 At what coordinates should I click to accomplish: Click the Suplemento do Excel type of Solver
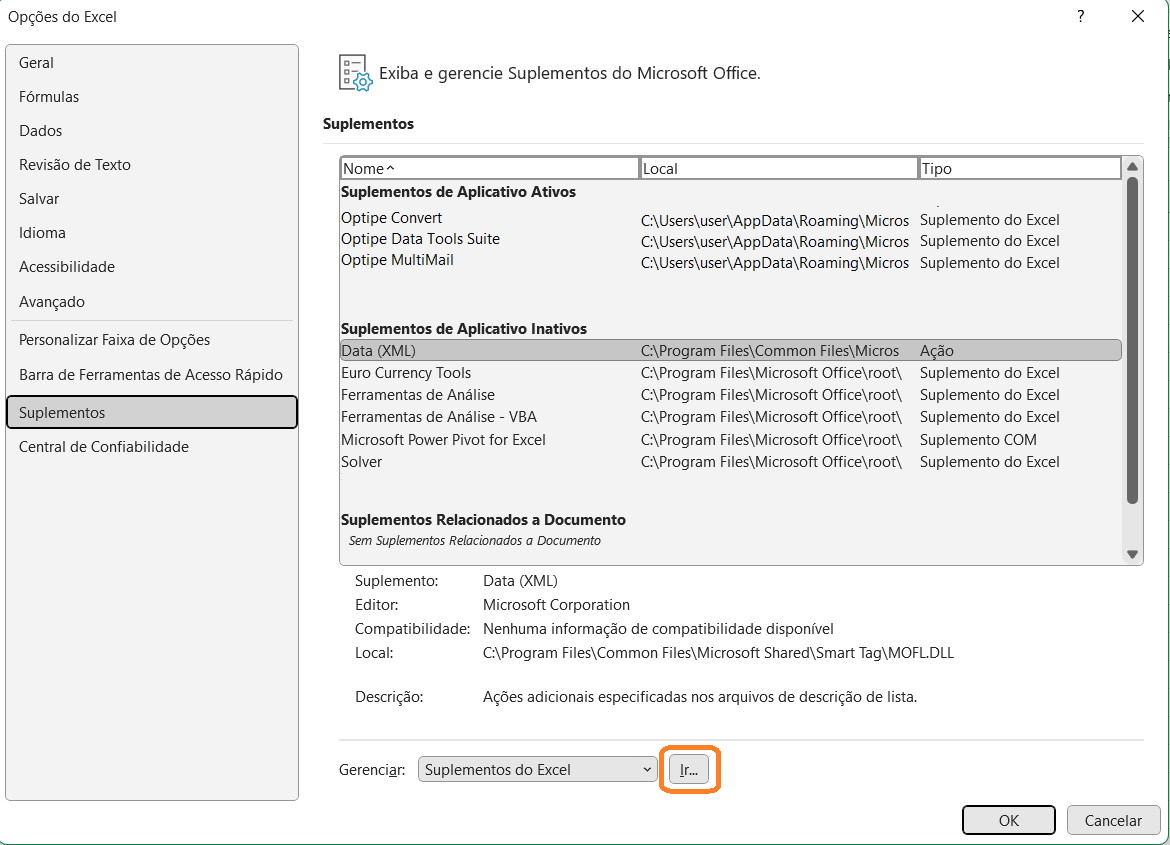click(x=989, y=461)
